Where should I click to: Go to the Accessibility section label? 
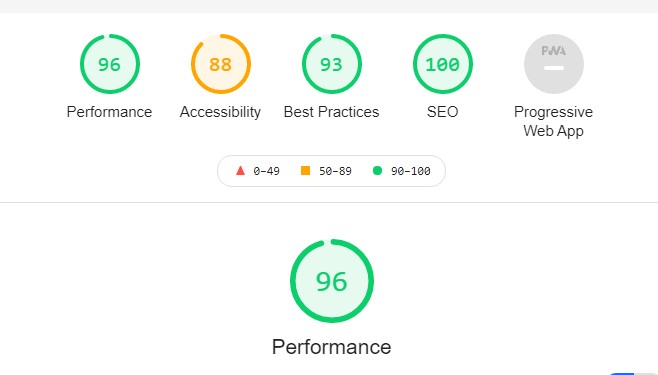pos(220,112)
